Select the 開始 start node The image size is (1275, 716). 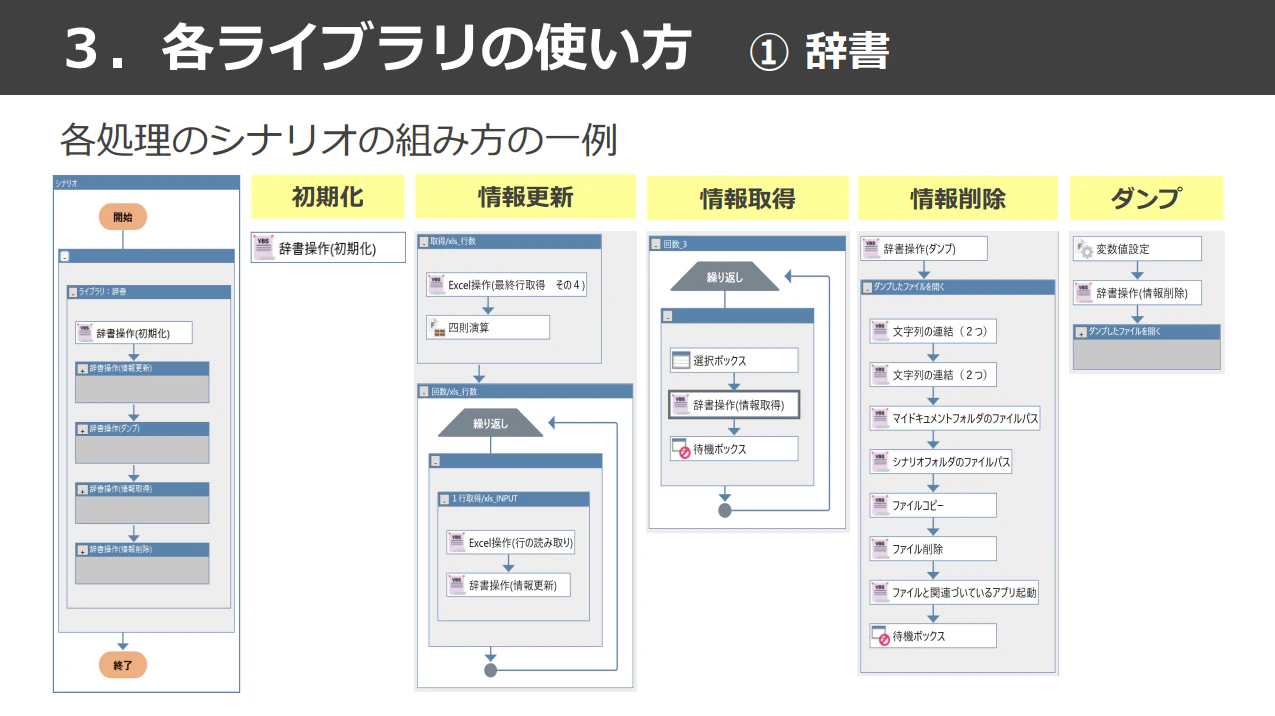coord(123,216)
